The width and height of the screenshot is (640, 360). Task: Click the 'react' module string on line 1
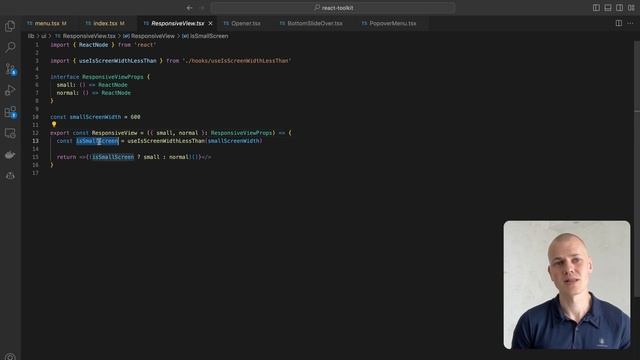point(145,45)
